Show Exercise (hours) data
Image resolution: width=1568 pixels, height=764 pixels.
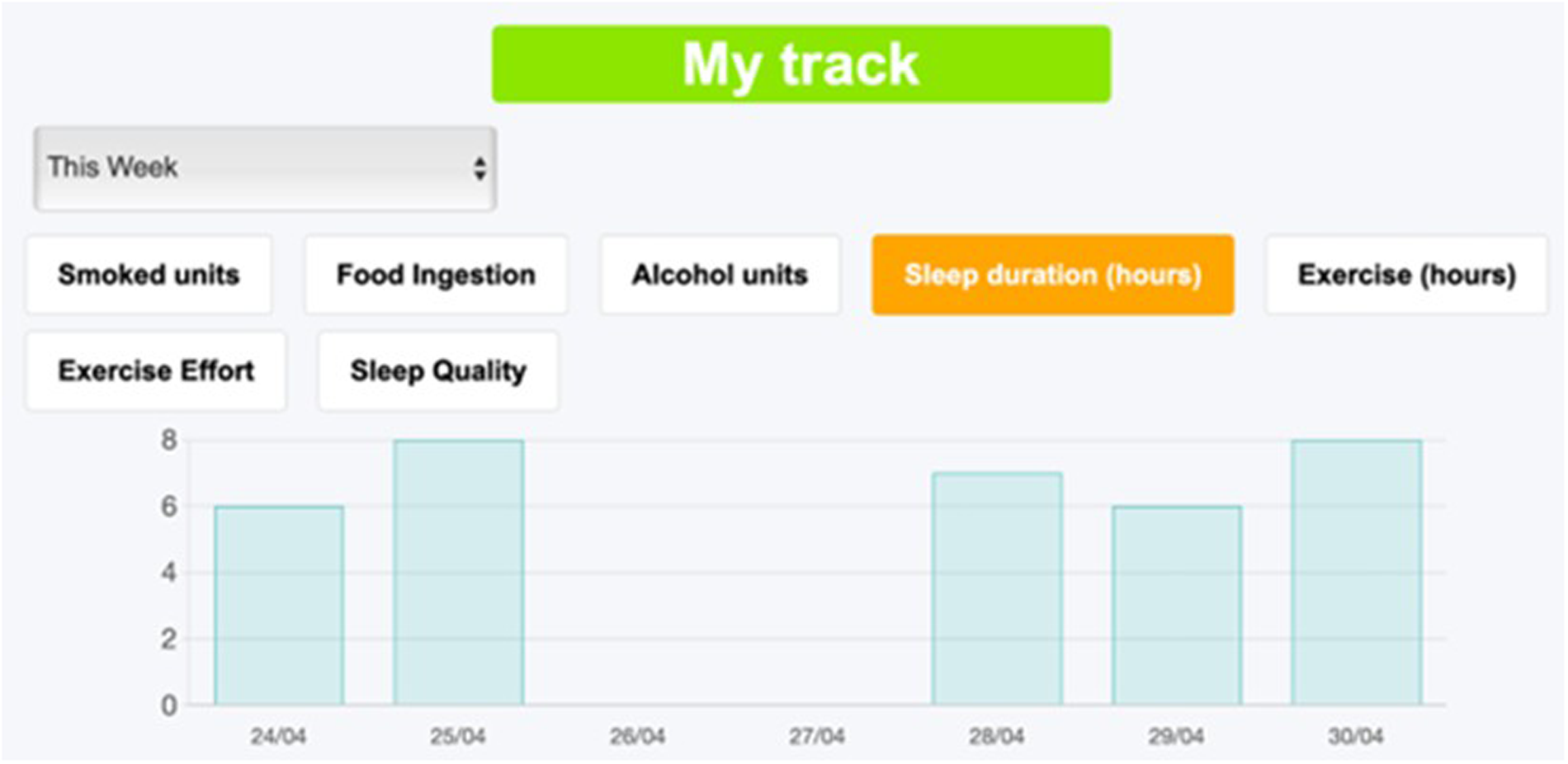coord(1406,275)
